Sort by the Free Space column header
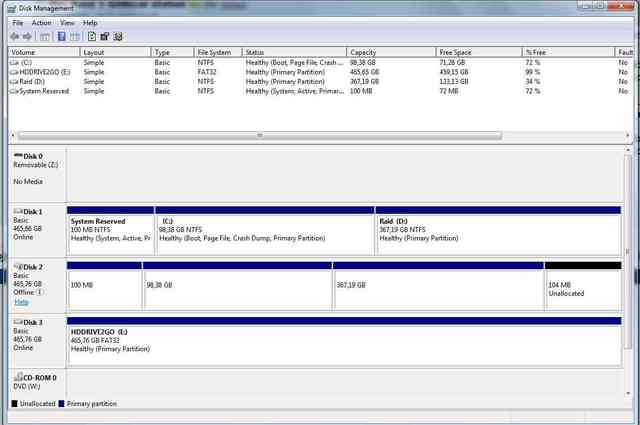The height and width of the screenshot is (425, 640). 479,52
